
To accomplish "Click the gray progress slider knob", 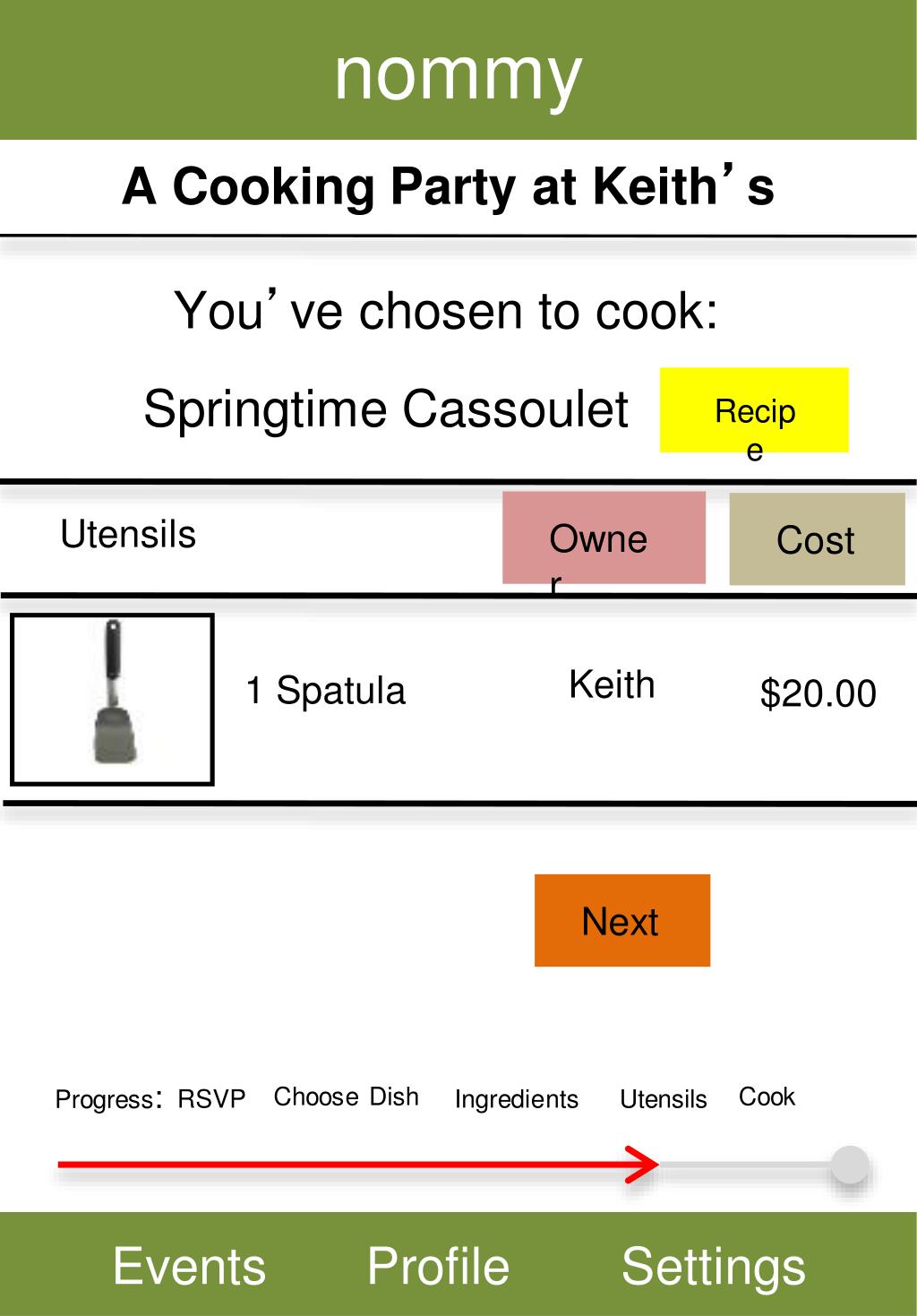I will tap(850, 1165).
